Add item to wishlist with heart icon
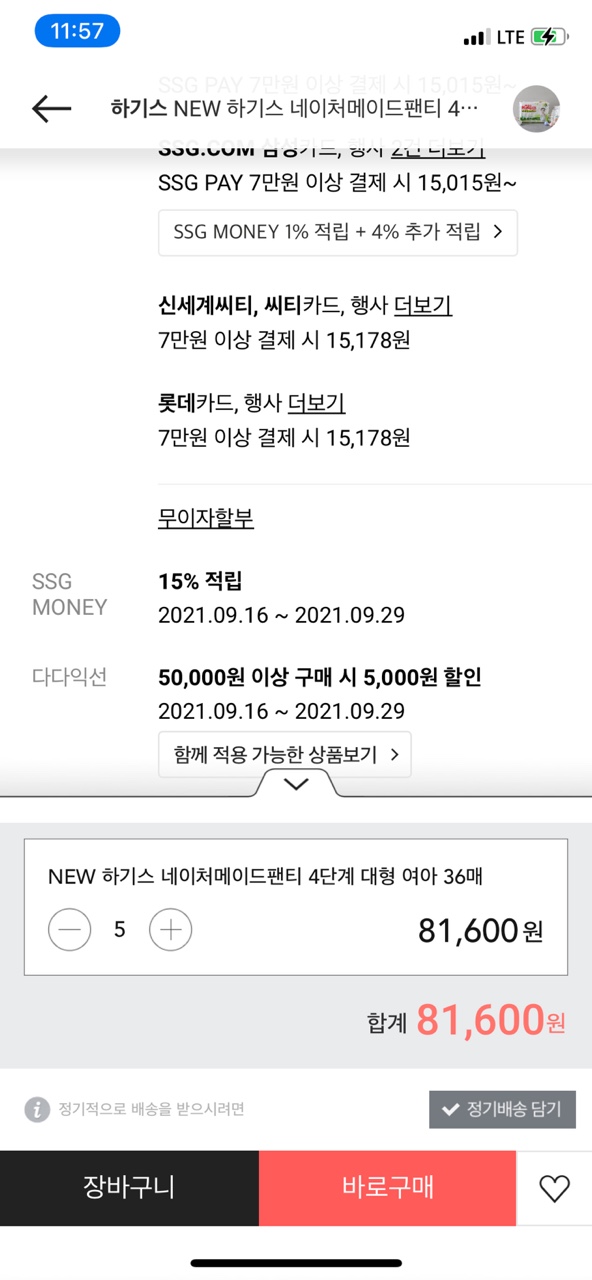 (x=554, y=1188)
